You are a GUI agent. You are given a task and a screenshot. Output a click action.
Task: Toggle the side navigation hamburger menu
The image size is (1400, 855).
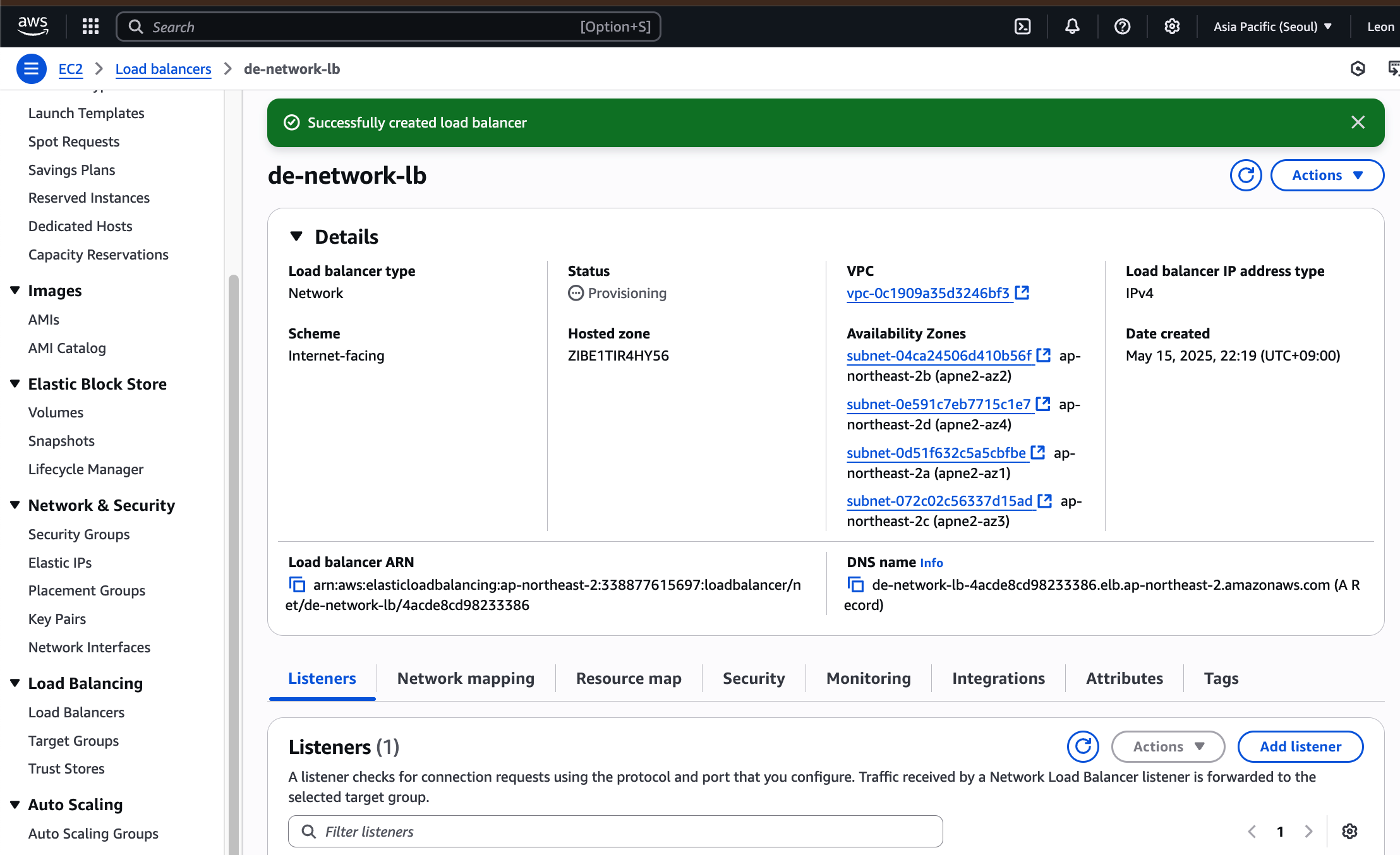pyautogui.click(x=31, y=69)
